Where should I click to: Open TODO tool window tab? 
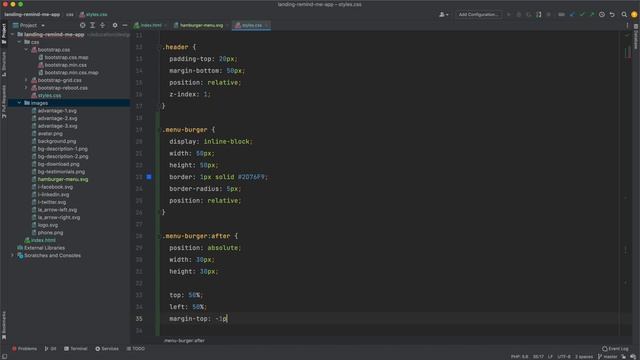[136, 349]
